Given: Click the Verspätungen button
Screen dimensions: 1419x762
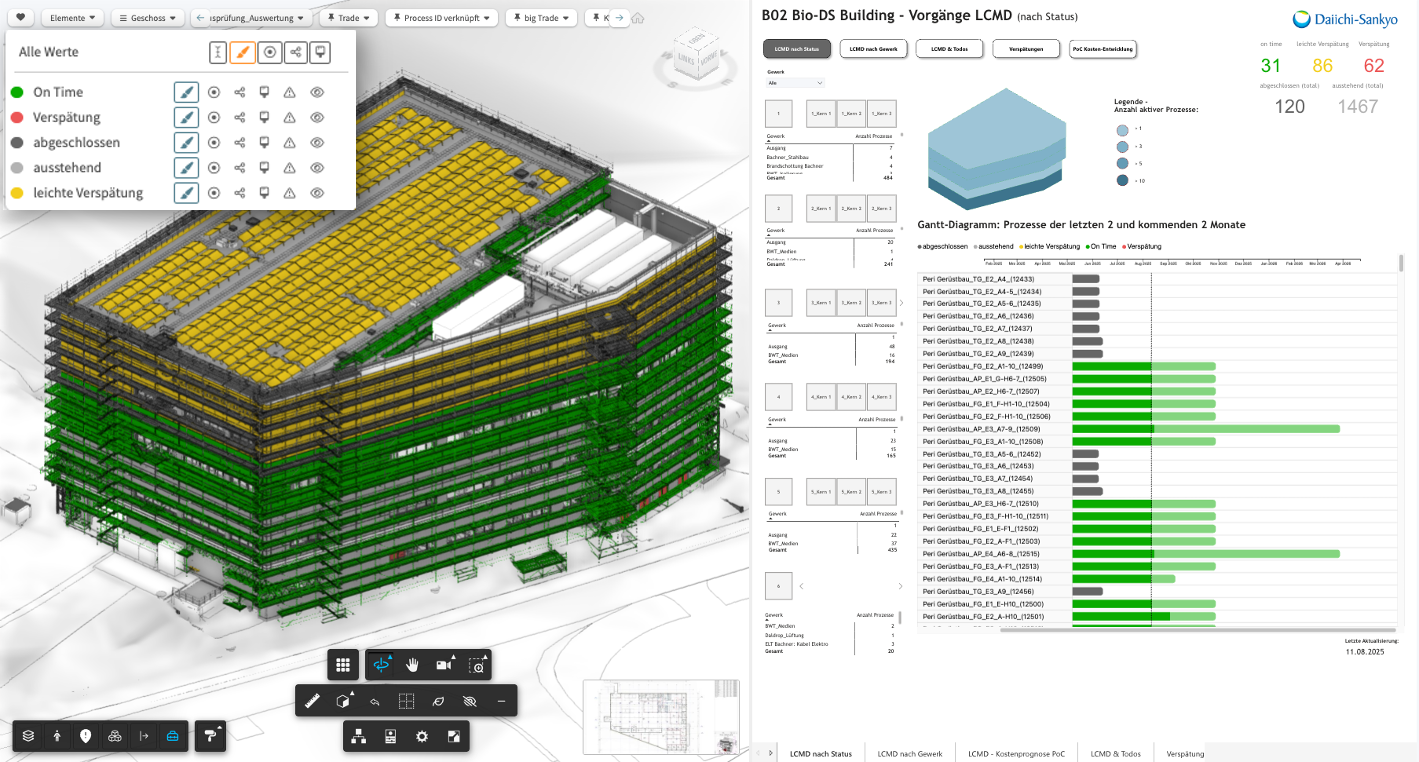Looking at the screenshot, I should [1027, 49].
